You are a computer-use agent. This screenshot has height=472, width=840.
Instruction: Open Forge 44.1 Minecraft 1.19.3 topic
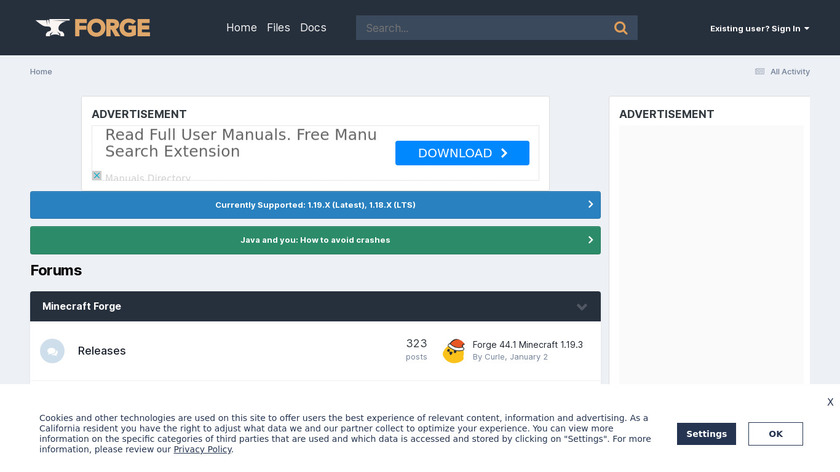coord(528,344)
